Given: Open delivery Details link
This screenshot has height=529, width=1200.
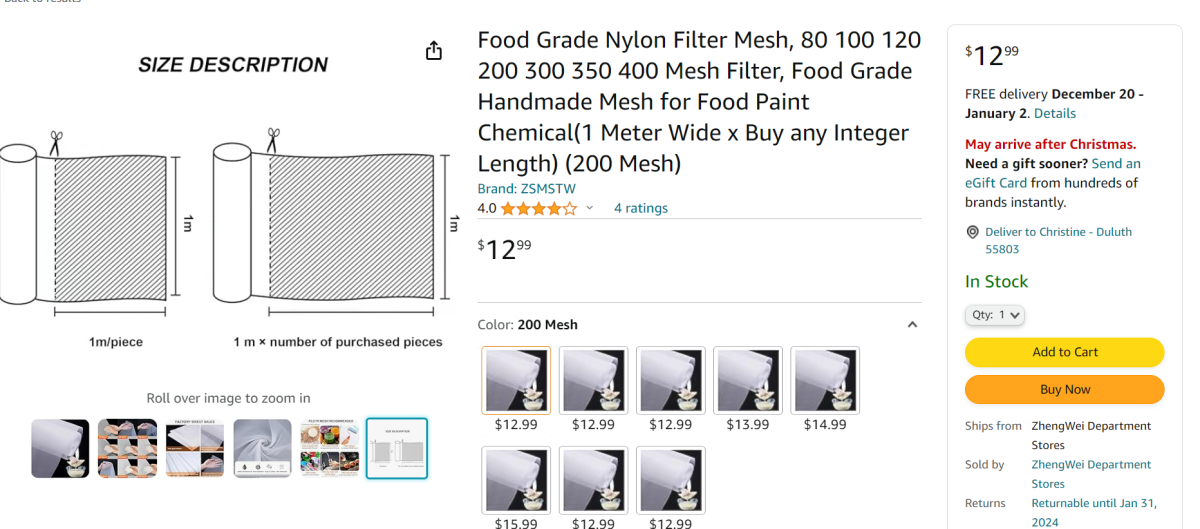Looking at the screenshot, I should (1055, 113).
